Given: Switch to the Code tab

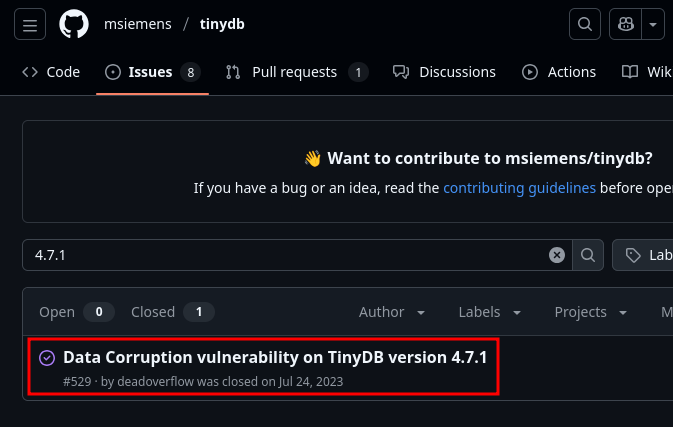Looking at the screenshot, I should (x=51, y=72).
